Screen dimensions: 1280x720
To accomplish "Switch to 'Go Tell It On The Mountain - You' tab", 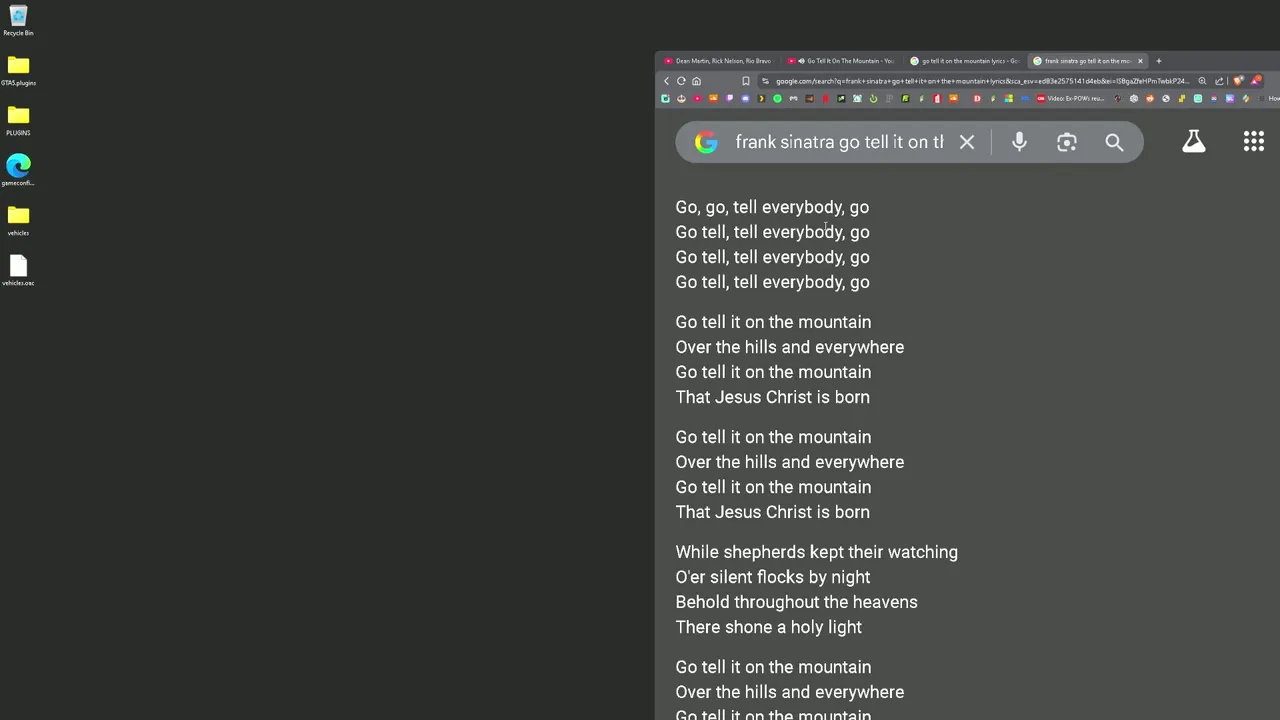I will pos(842,61).
